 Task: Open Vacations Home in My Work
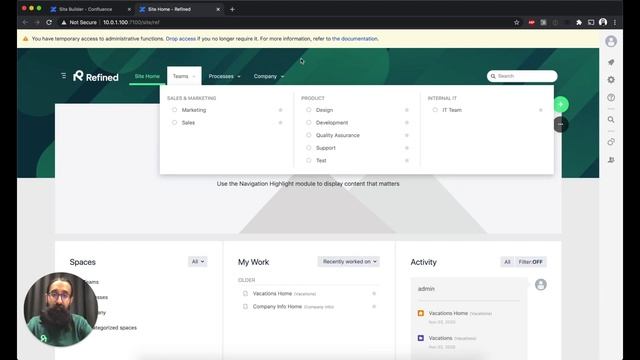click(272, 293)
